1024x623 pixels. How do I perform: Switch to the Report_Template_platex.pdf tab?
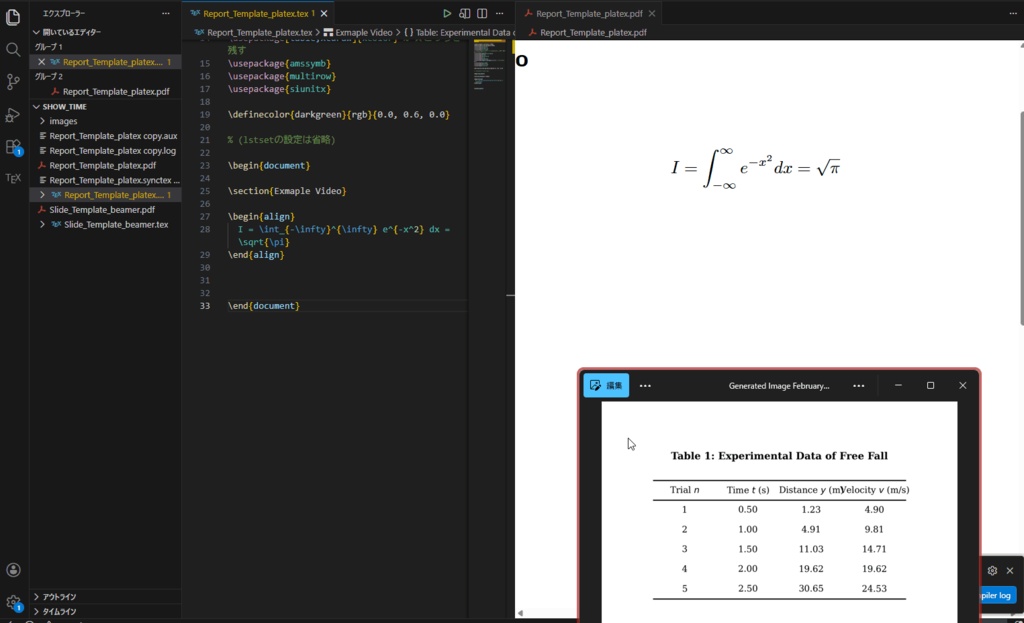click(x=588, y=13)
